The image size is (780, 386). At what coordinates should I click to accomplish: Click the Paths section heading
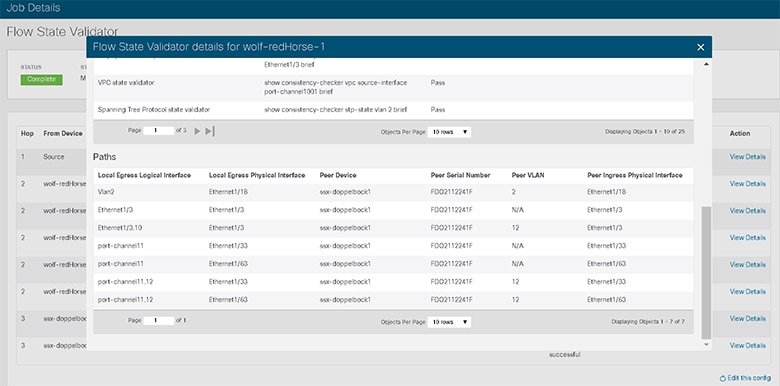(x=104, y=157)
